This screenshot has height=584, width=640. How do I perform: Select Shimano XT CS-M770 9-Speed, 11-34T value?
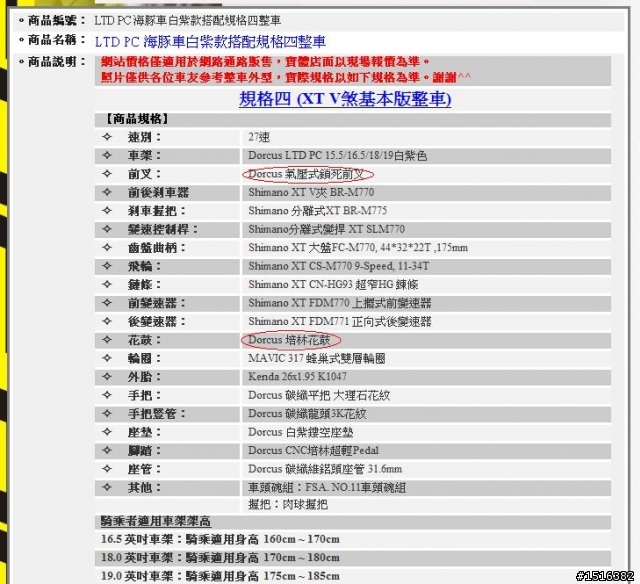tap(339, 266)
